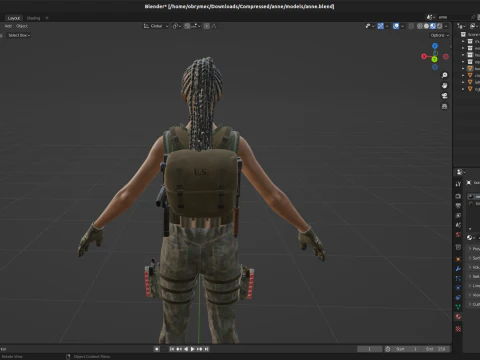This screenshot has height=360, width=480.
Task: Switch to solid viewport shading
Action: [426, 26]
